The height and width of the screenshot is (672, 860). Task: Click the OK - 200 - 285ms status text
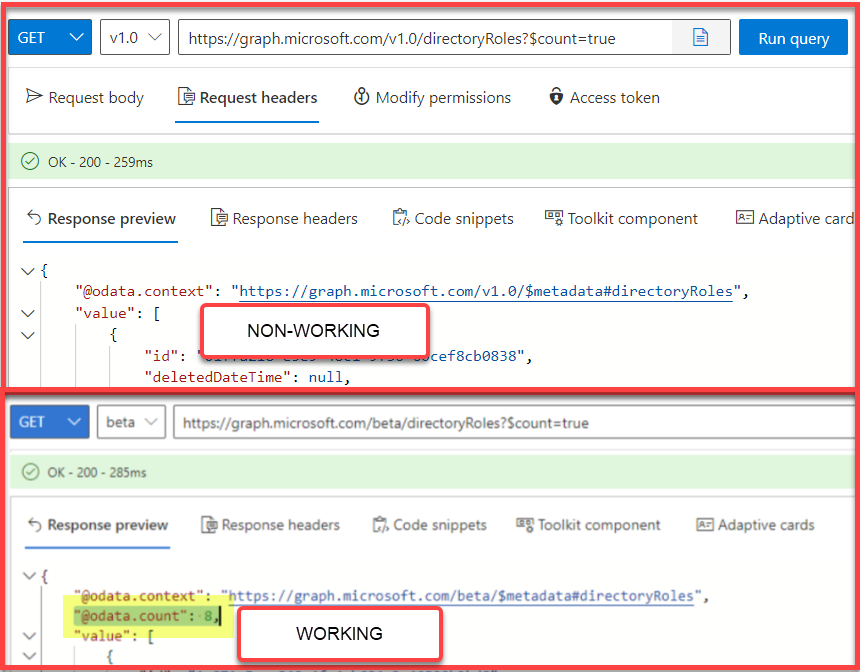point(97,472)
